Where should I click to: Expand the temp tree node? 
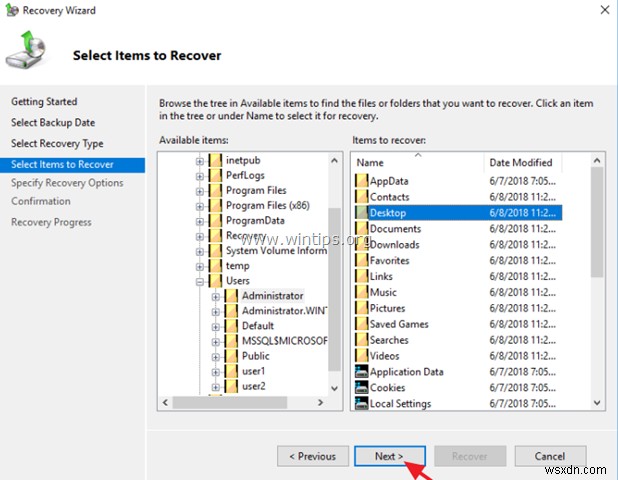click(x=200, y=267)
